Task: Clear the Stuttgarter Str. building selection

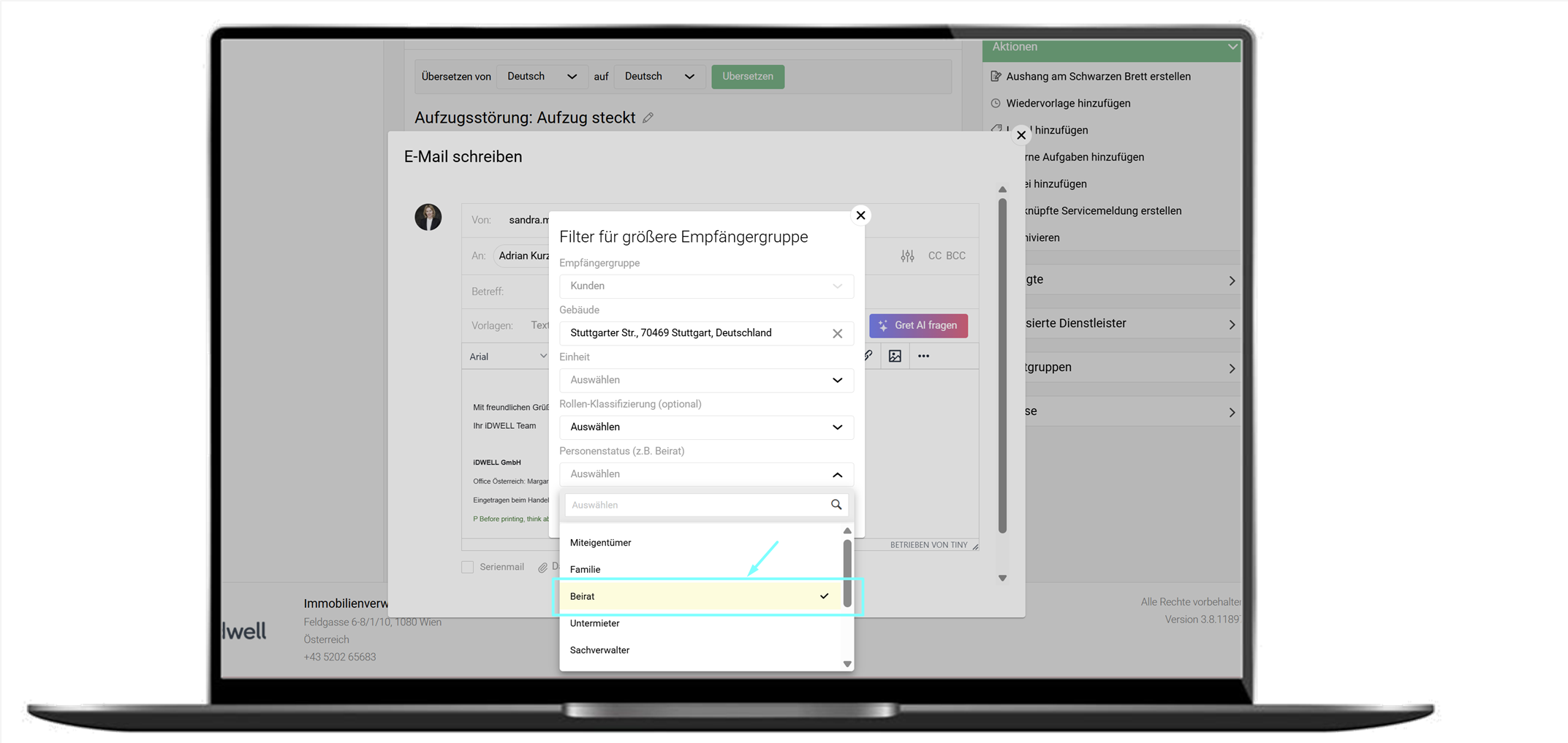Action: point(838,333)
